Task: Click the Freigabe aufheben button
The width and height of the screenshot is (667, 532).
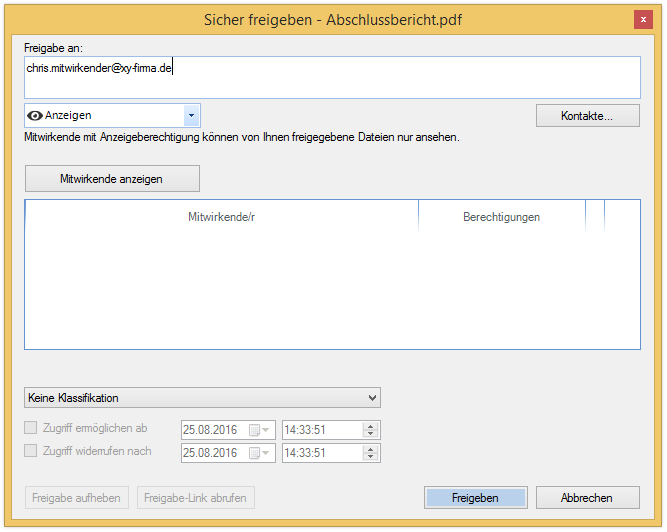Action: [77, 498]
